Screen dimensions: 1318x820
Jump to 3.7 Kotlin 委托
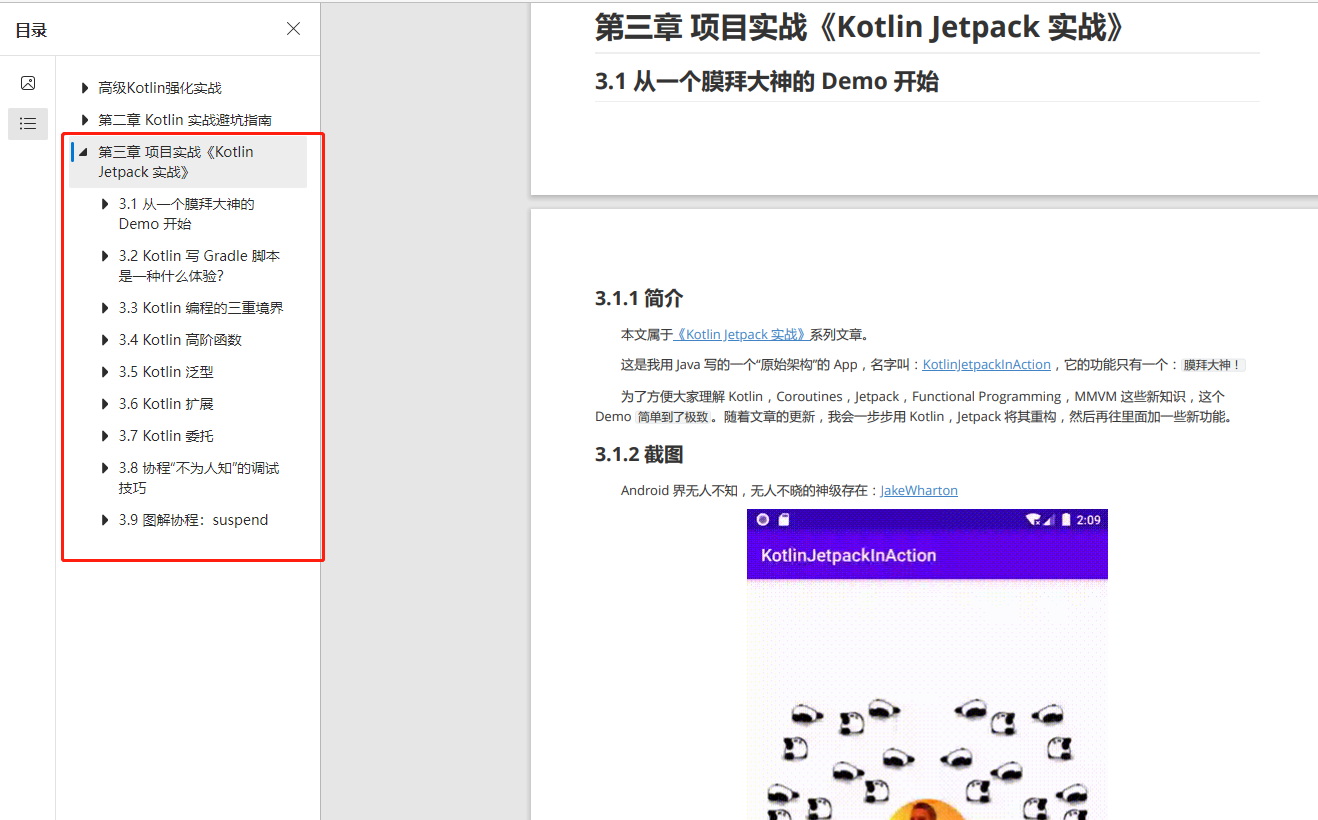tap(166, 436)
